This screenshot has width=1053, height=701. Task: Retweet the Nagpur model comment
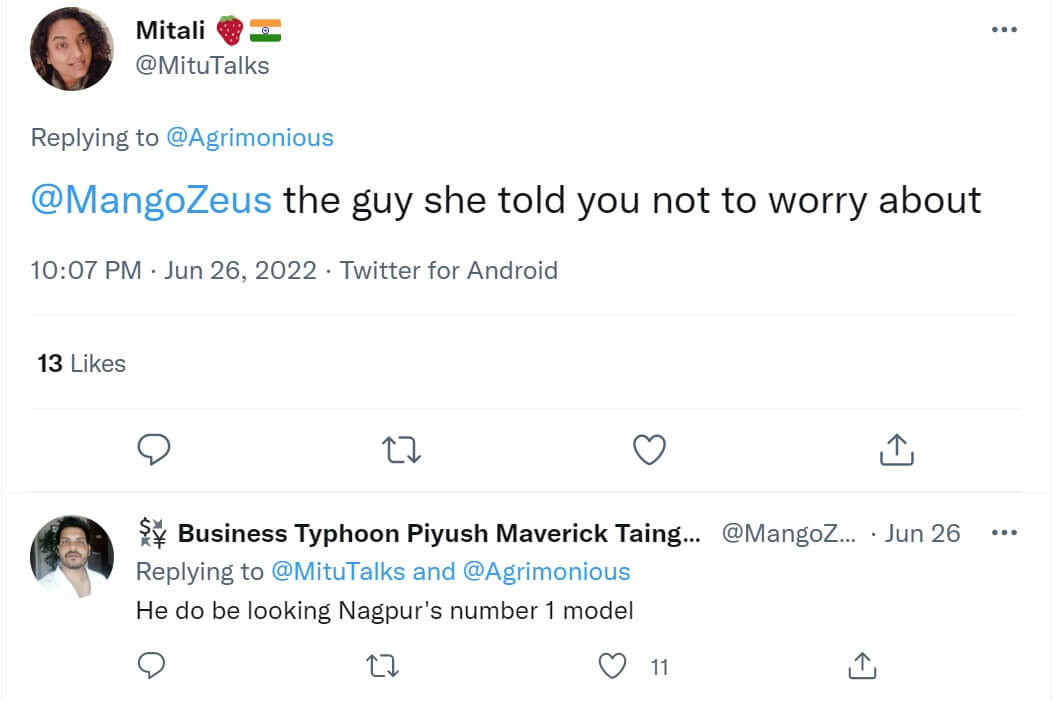(x=381, y=665)
